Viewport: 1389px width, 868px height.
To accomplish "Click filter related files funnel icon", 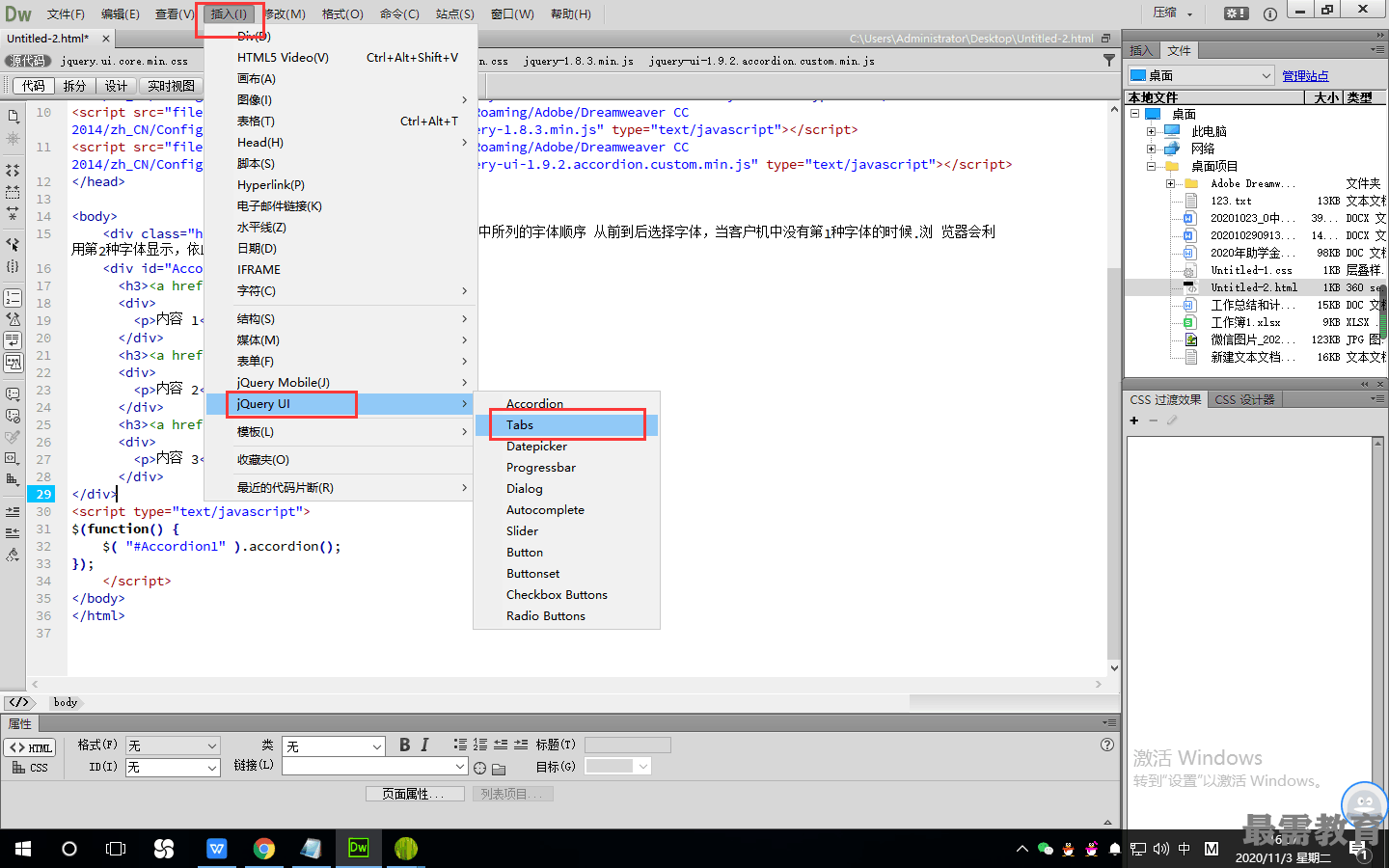I will coord(1109,60).
